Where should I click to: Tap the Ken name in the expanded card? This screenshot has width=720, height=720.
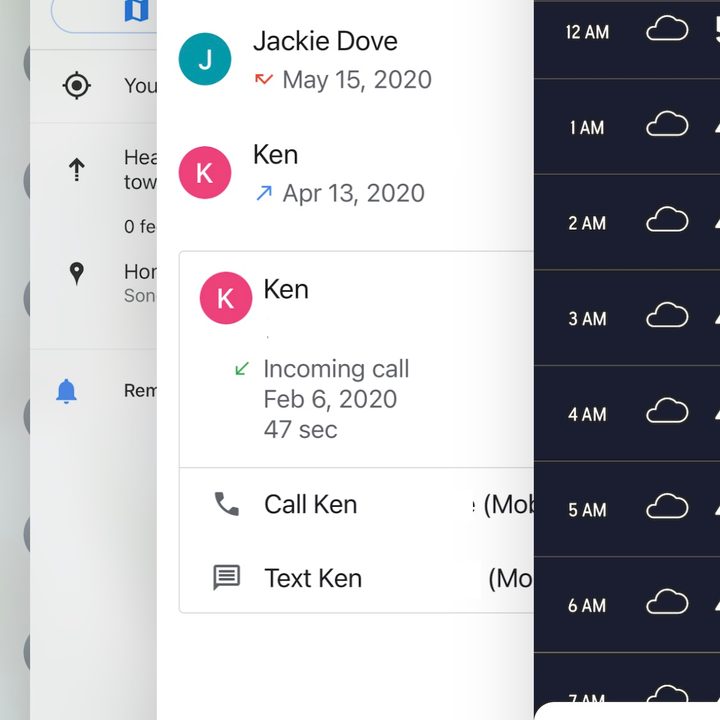pos(286,289)
